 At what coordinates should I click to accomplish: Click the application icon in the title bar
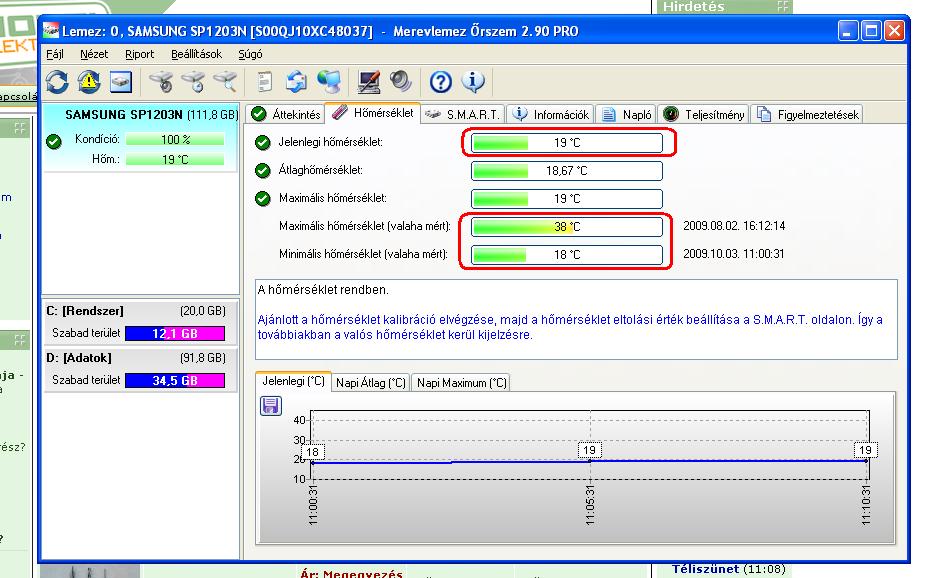51,31
